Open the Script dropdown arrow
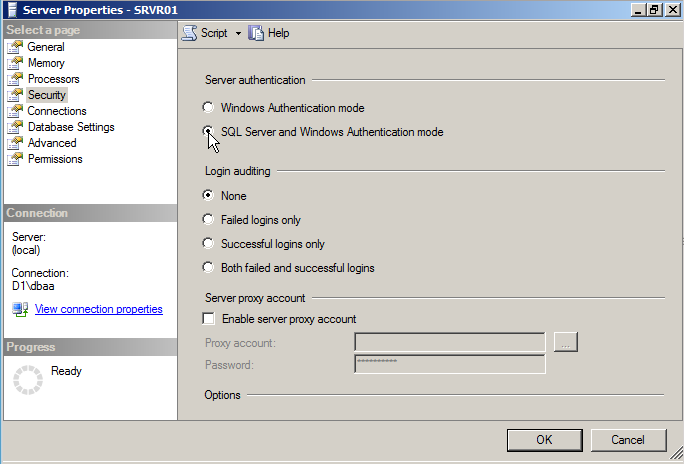Viewport: 684px width, 464px height. coord(238,33)
